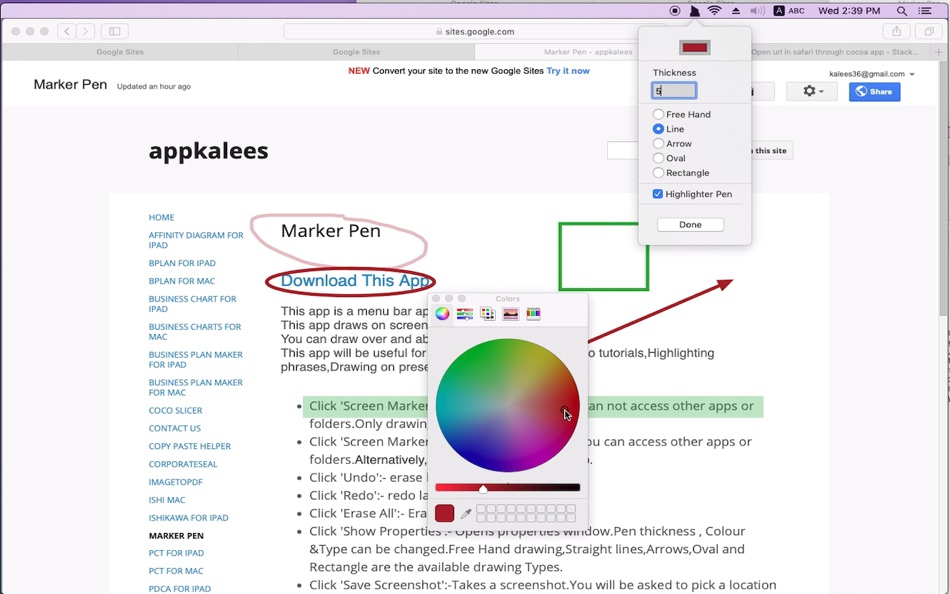
Task: Click the brightness slider in Colors window
Action: pos(507,487)
